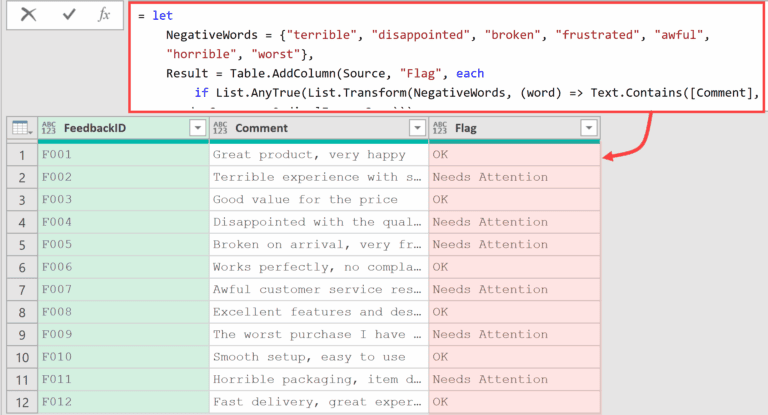The height and width of the screenshot is (415, 768).
Task: Click cell F011
Action: 123,380
